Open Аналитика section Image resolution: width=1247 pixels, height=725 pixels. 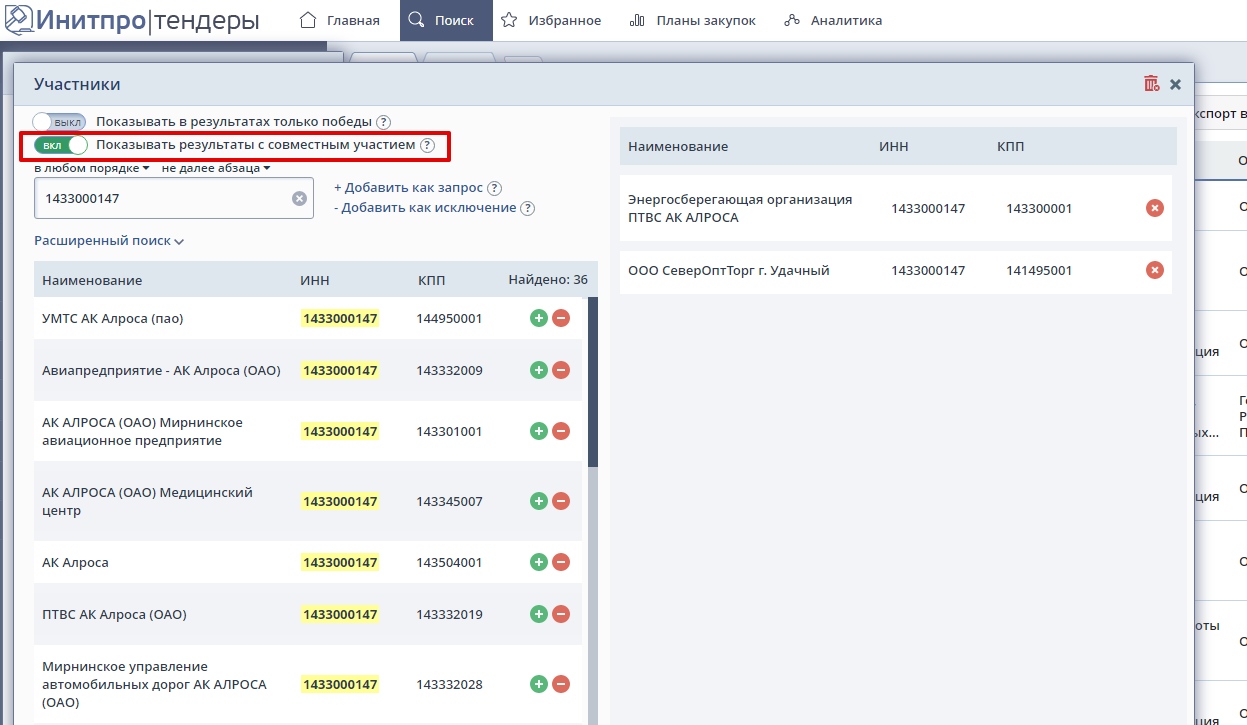(833, 20)
